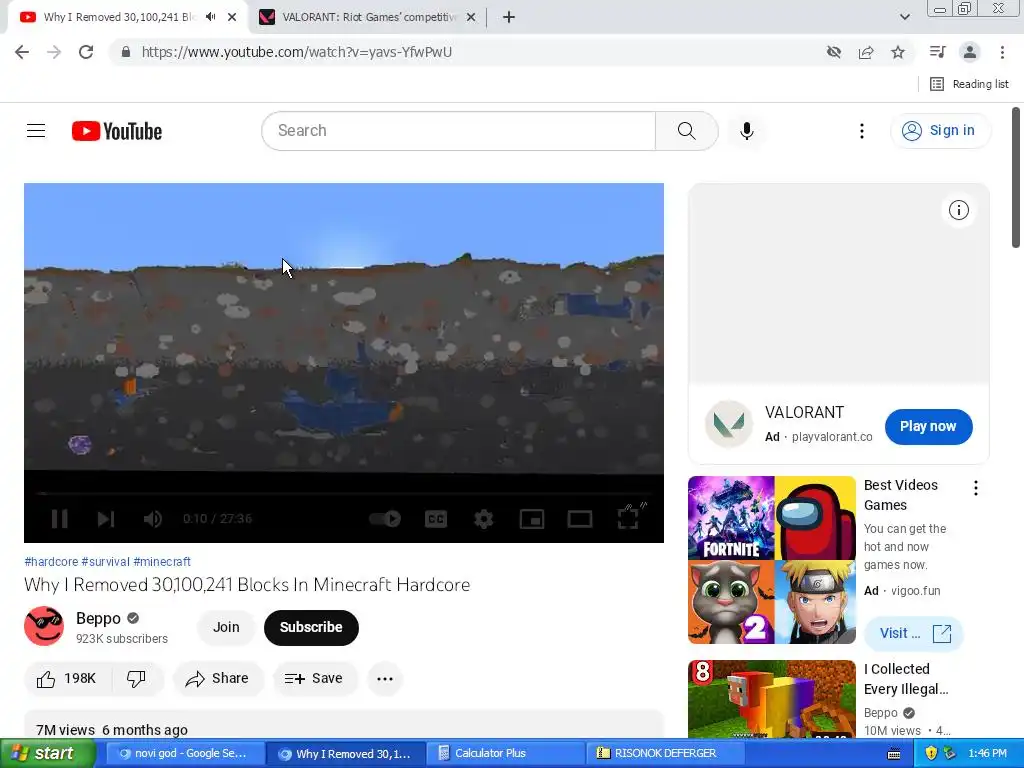Go forward in browser
Viewport: 1024px width, 768px height.
[x=54, y=52]
